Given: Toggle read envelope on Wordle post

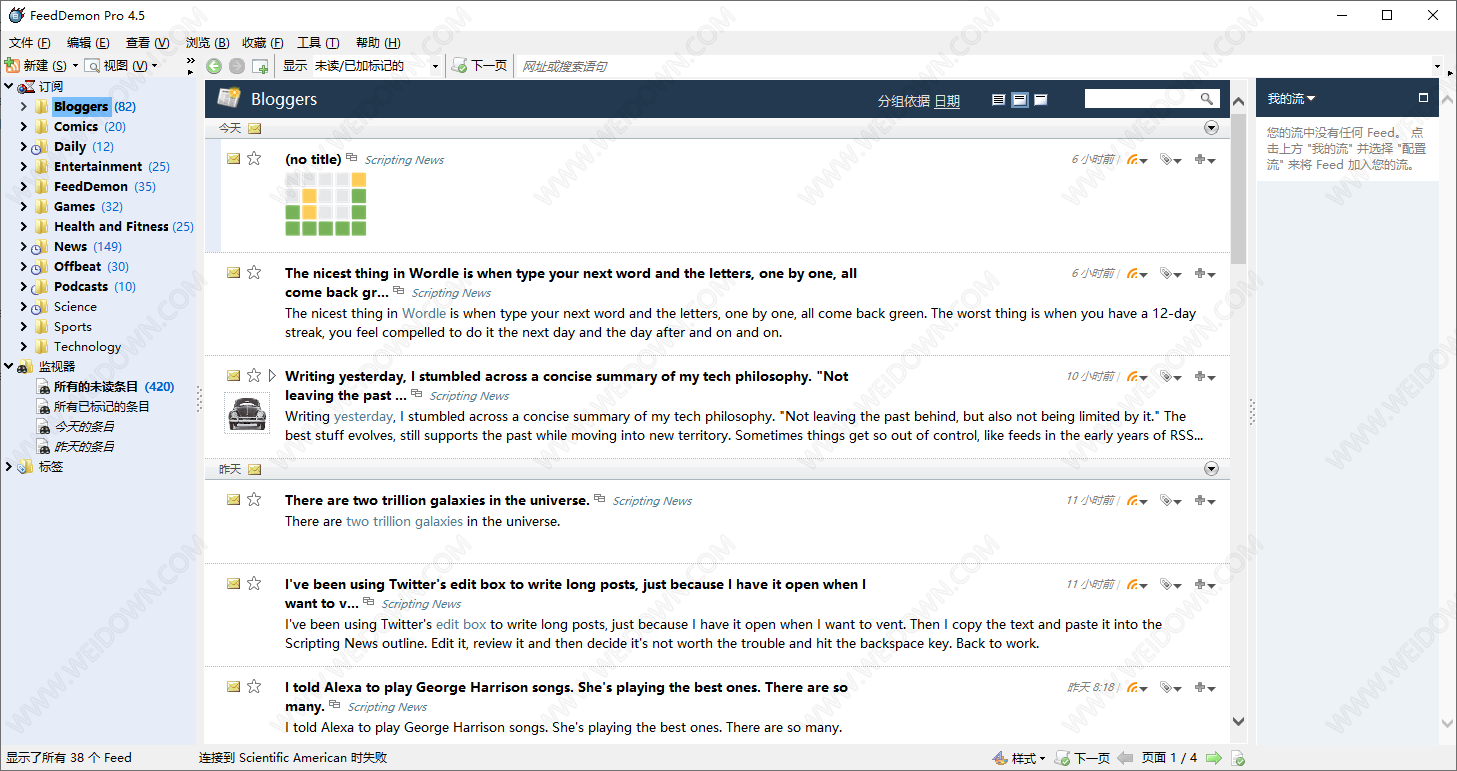Looking at the screenshot, I should [233, 272].
